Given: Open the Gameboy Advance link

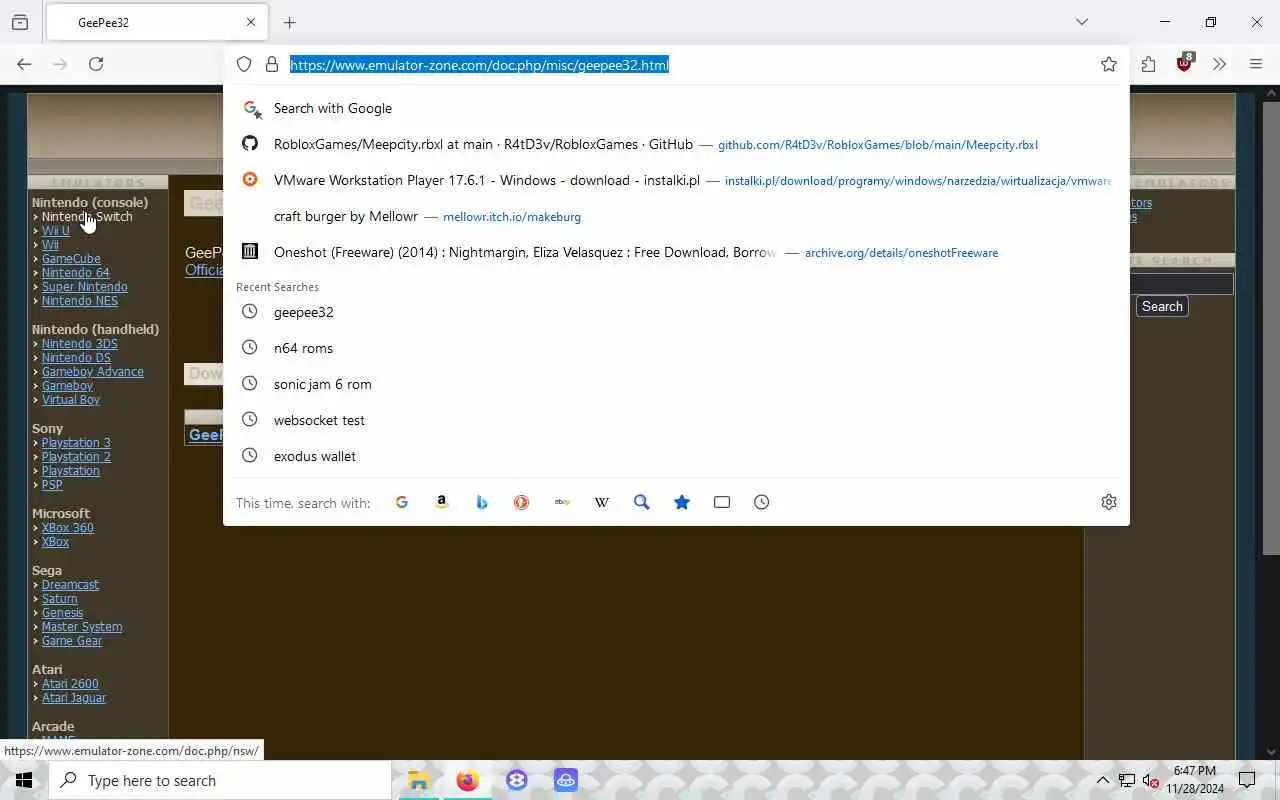Looking at the screenshot, I should point(92,372).
